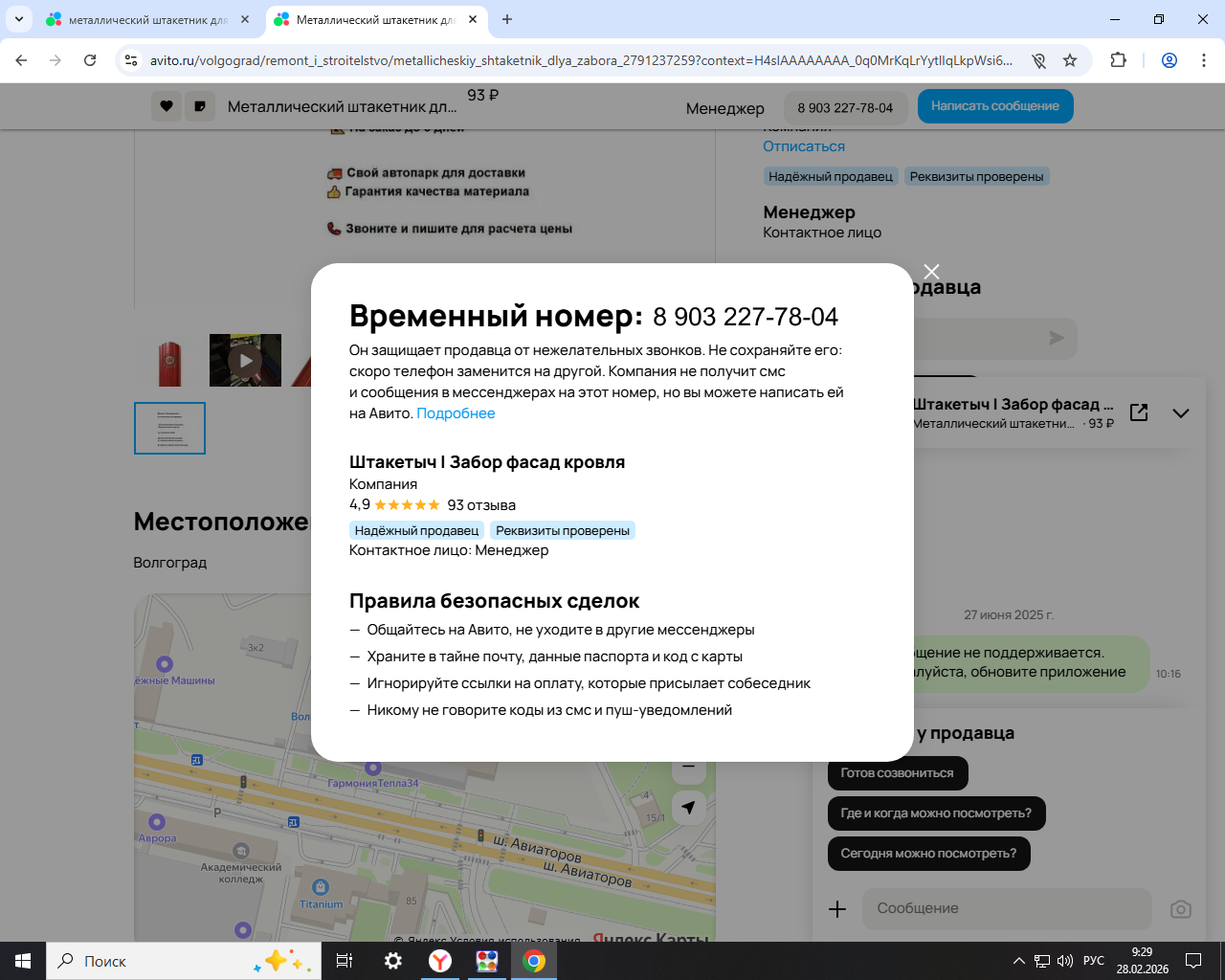
Task: Click the avito.ru address bar URL
Action: (581, 60)
